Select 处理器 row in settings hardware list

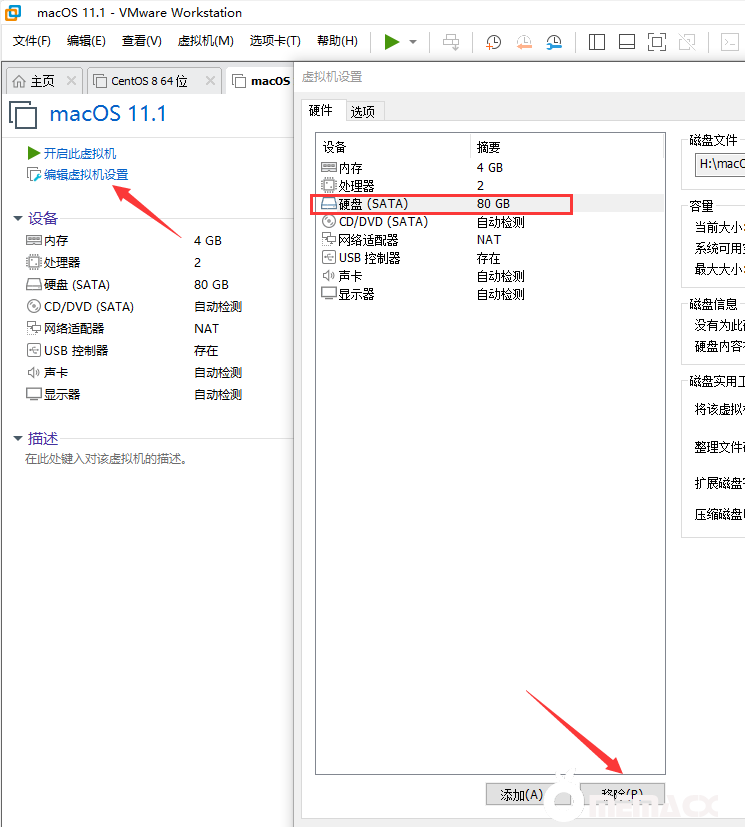tap(489, 186)
